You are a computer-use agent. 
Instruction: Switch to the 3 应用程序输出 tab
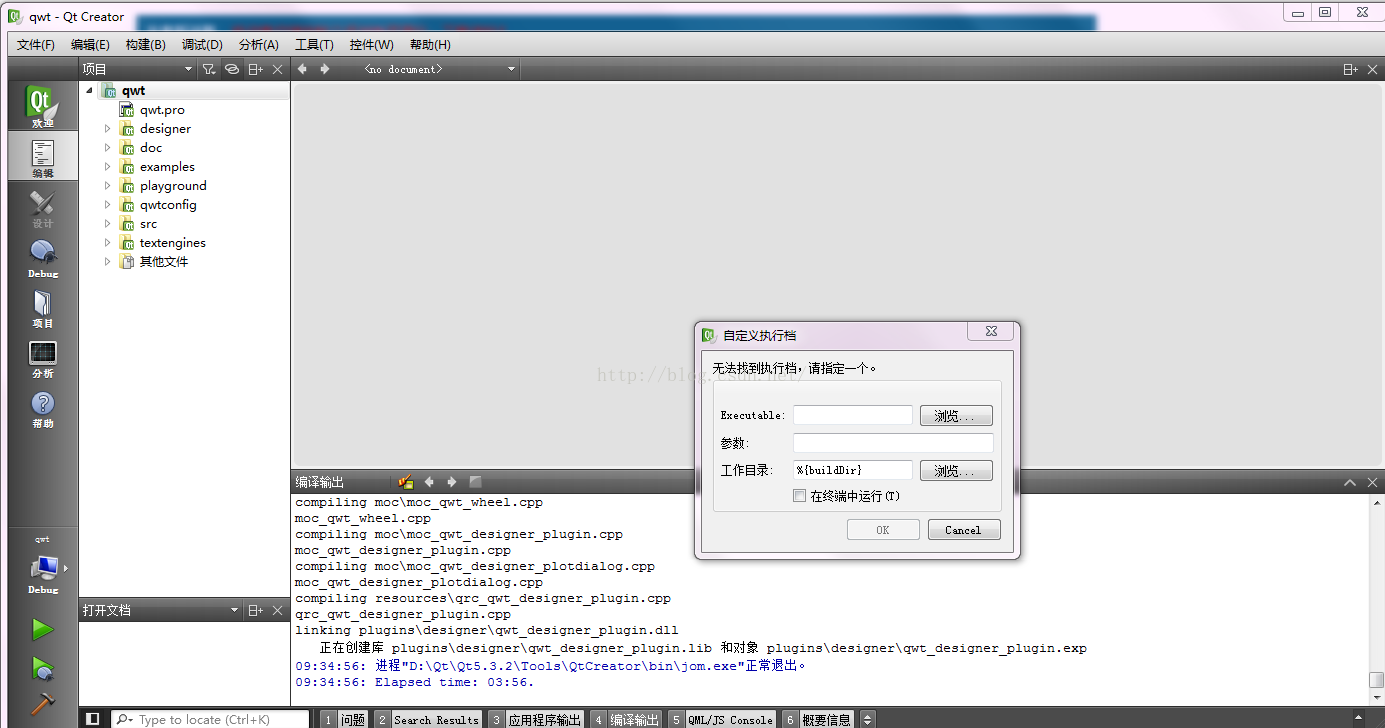536,719
